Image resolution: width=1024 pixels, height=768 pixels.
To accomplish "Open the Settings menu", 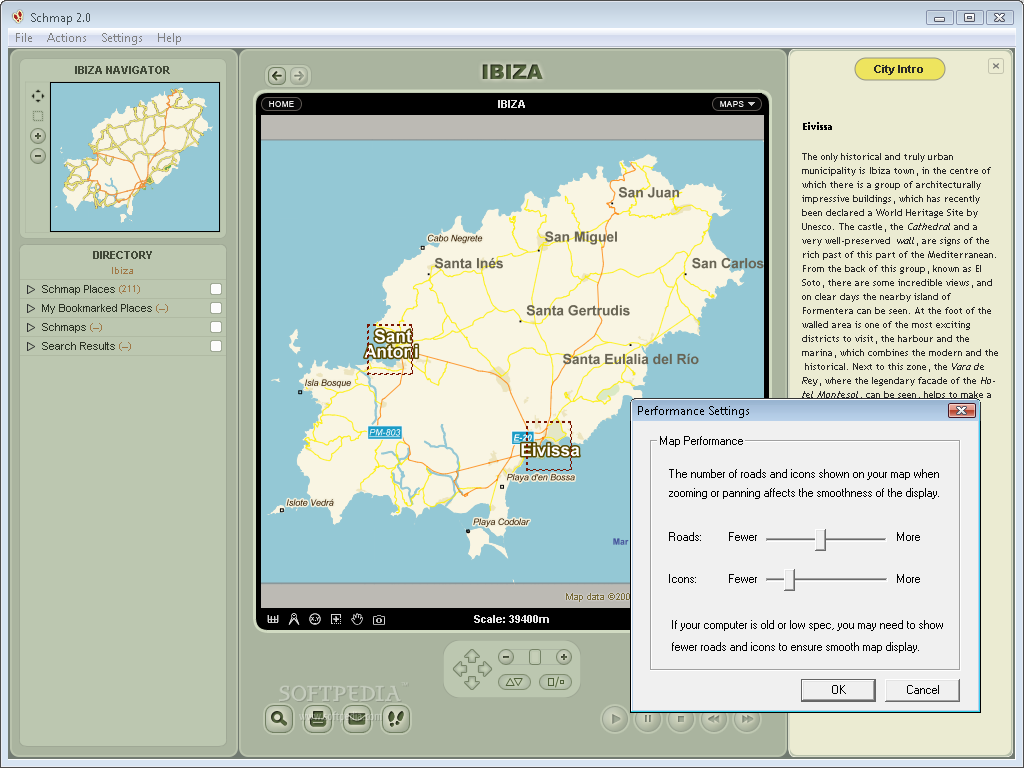I will pos(122,38).
